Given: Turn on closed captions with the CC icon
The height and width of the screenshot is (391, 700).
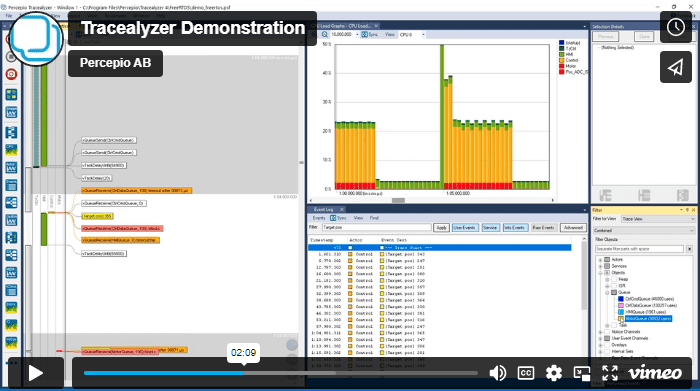Looking at the screenshot, I should 525,373.
